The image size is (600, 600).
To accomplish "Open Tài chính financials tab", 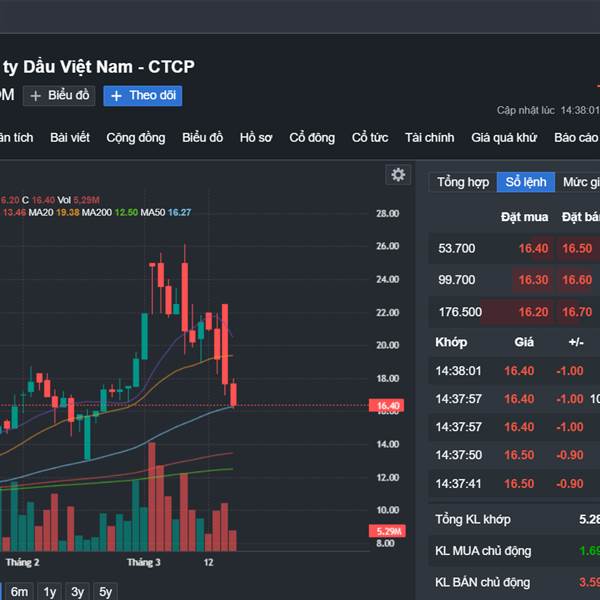I will [430, 137].
